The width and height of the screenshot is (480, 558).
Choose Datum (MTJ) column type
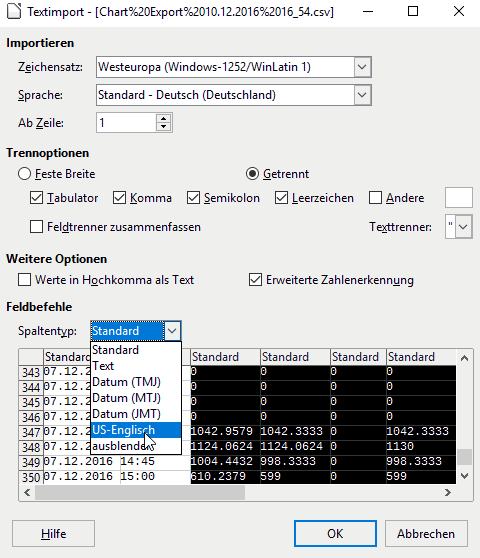[136, 398]
